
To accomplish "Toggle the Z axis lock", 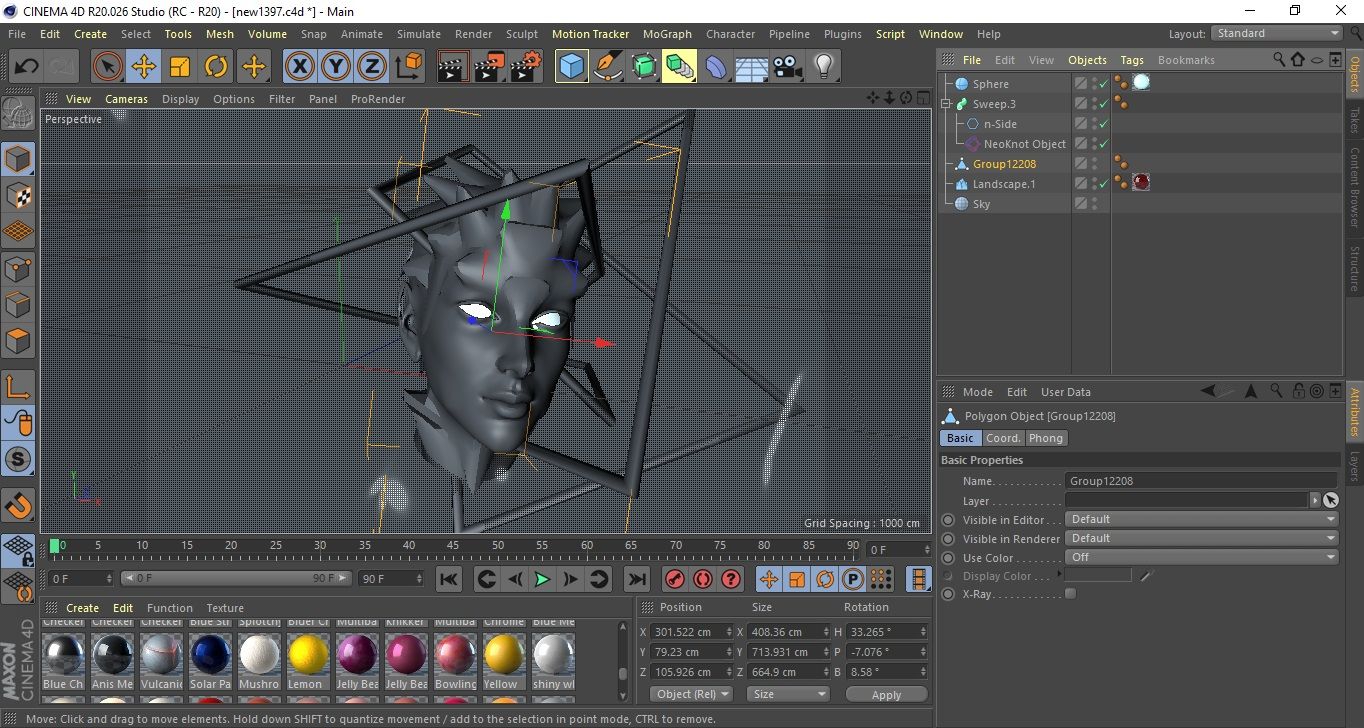I will [x=372, y=67].
